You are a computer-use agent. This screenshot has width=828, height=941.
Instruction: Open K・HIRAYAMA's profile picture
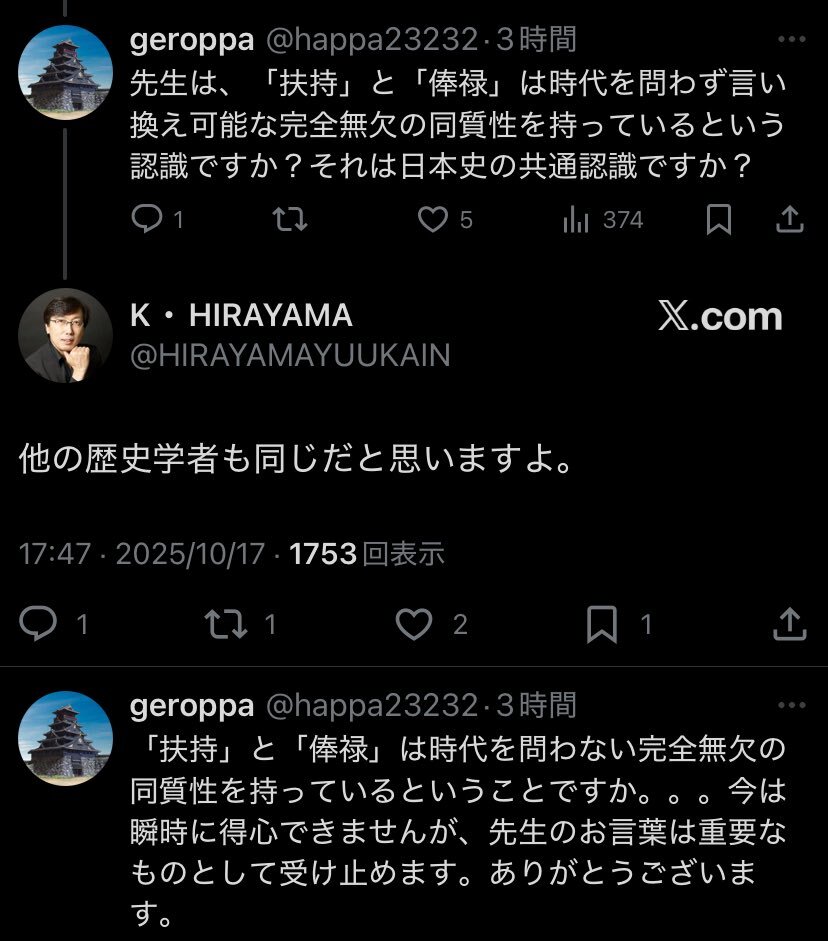67,335
